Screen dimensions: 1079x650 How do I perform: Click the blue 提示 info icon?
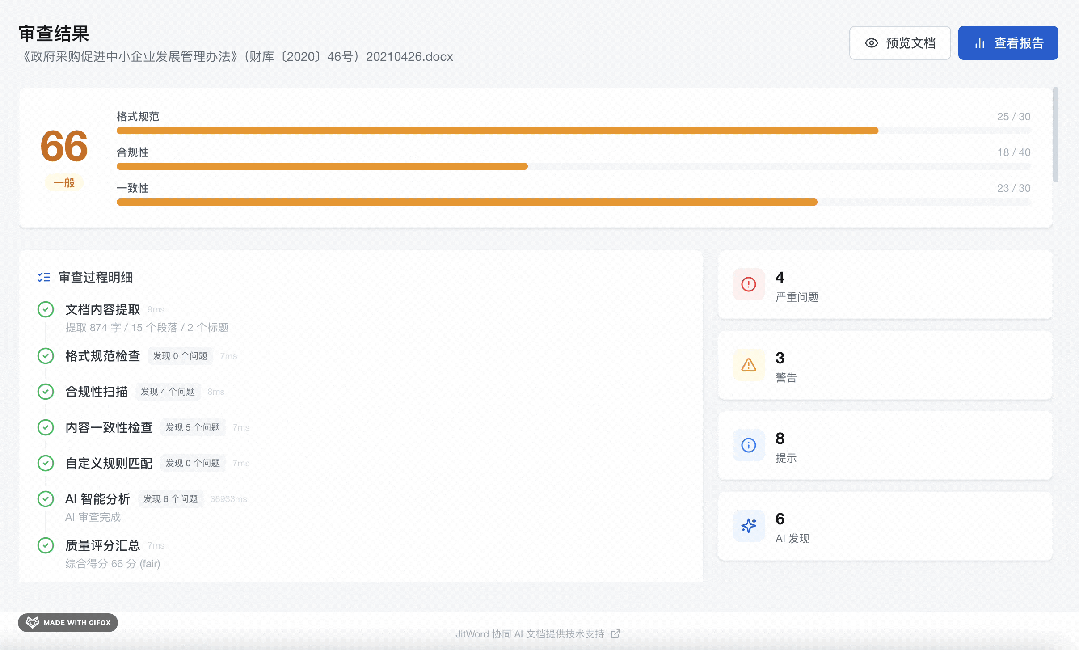click(x=749, y=445)
